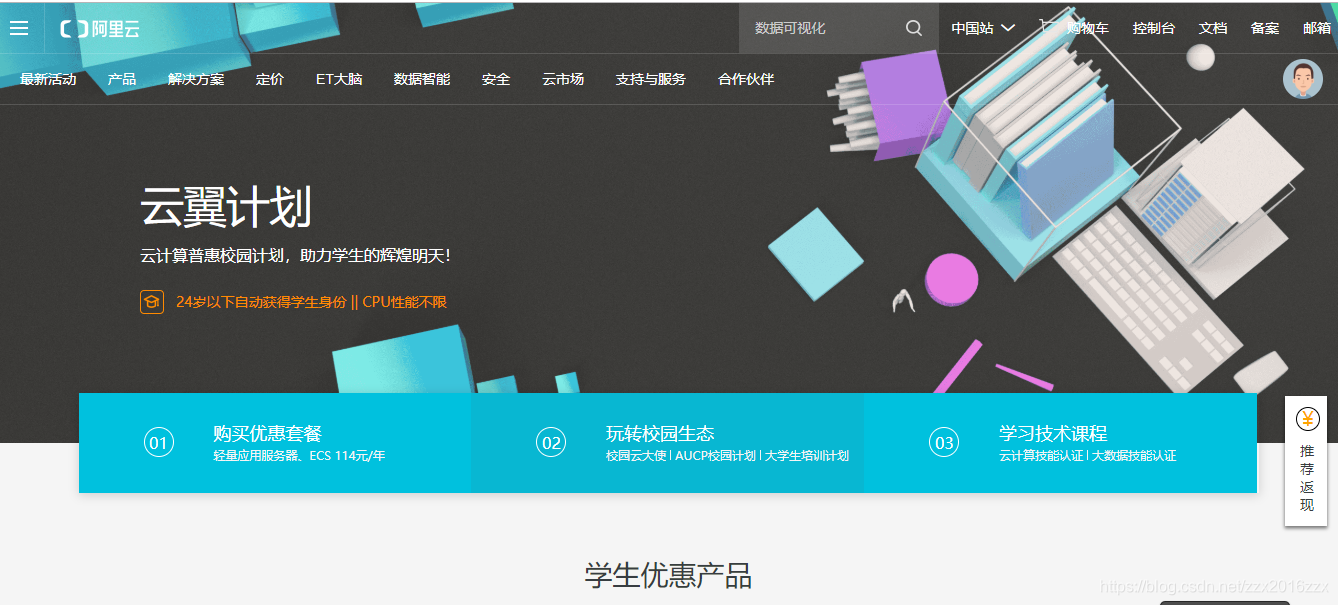Open 校园云大使 link
The image size is (1338, 605).
[636, 456]
